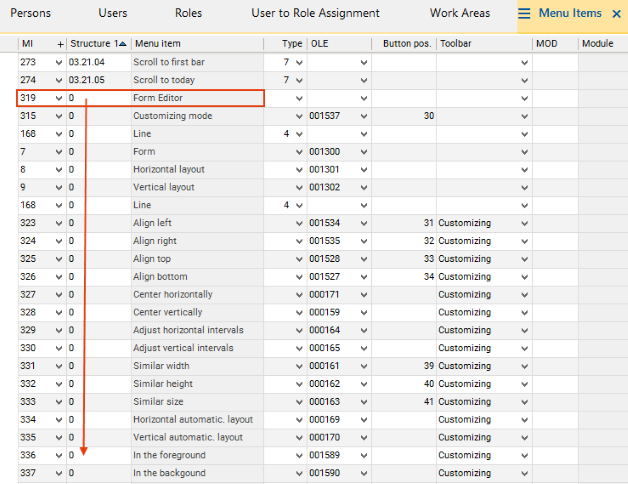
Task: Open the Users tab
Action: coord(112,14)
